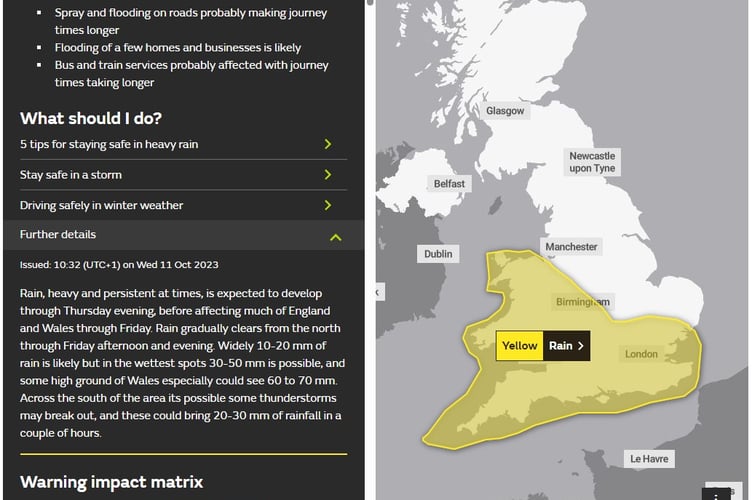Viewport: 752px width, 500px height.
Task: Click the Further details heading
Action: pos(58,234)
